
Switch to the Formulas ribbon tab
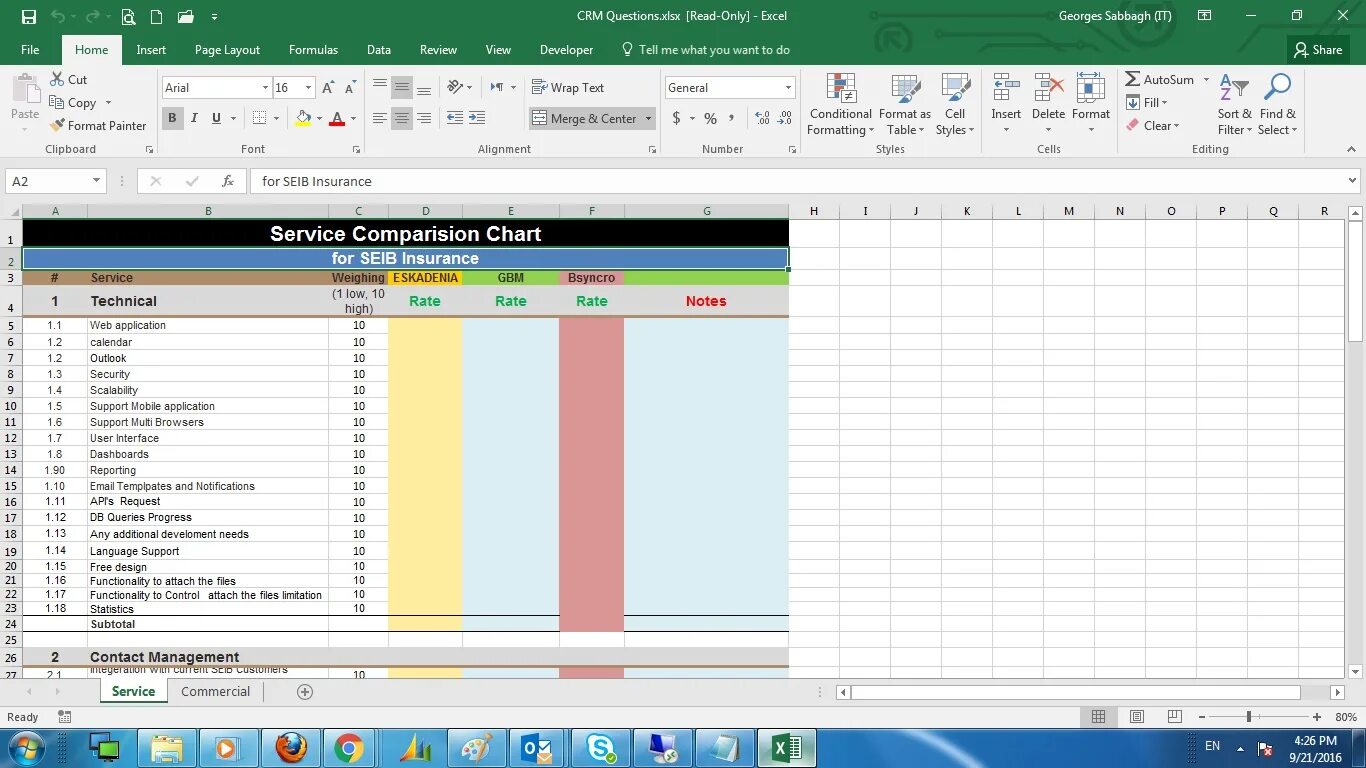313,50
